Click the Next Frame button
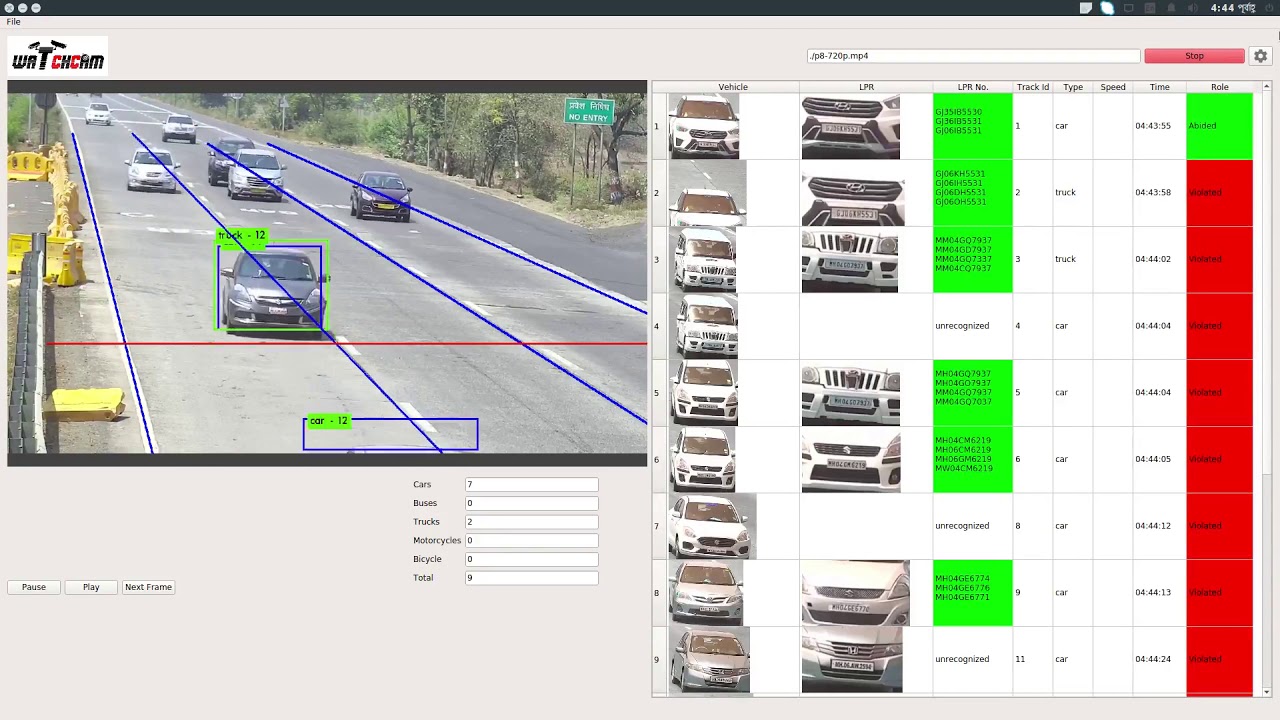This screenshot has height=720, width=1280. click(x=148, y=587)
